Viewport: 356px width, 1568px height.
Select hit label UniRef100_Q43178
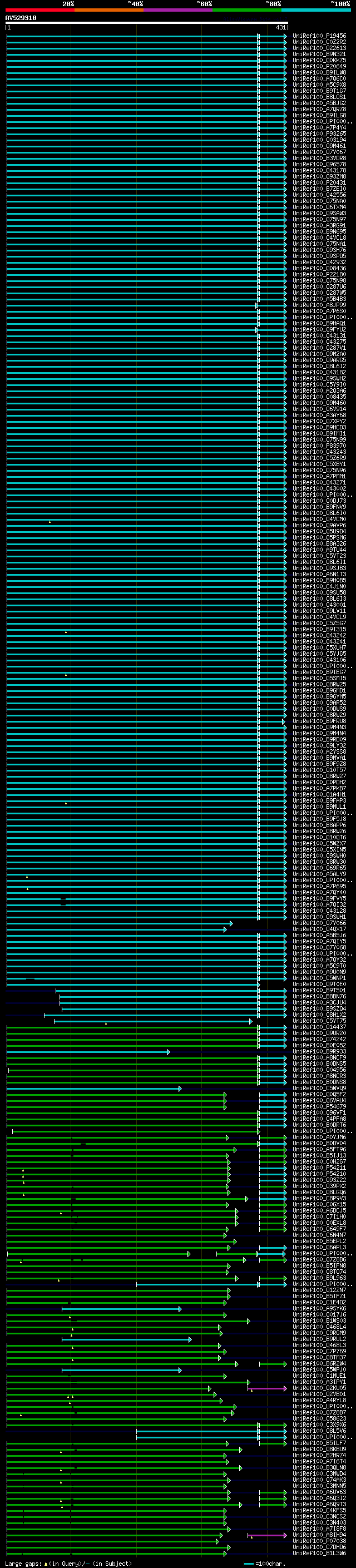(x=319, y=170)
